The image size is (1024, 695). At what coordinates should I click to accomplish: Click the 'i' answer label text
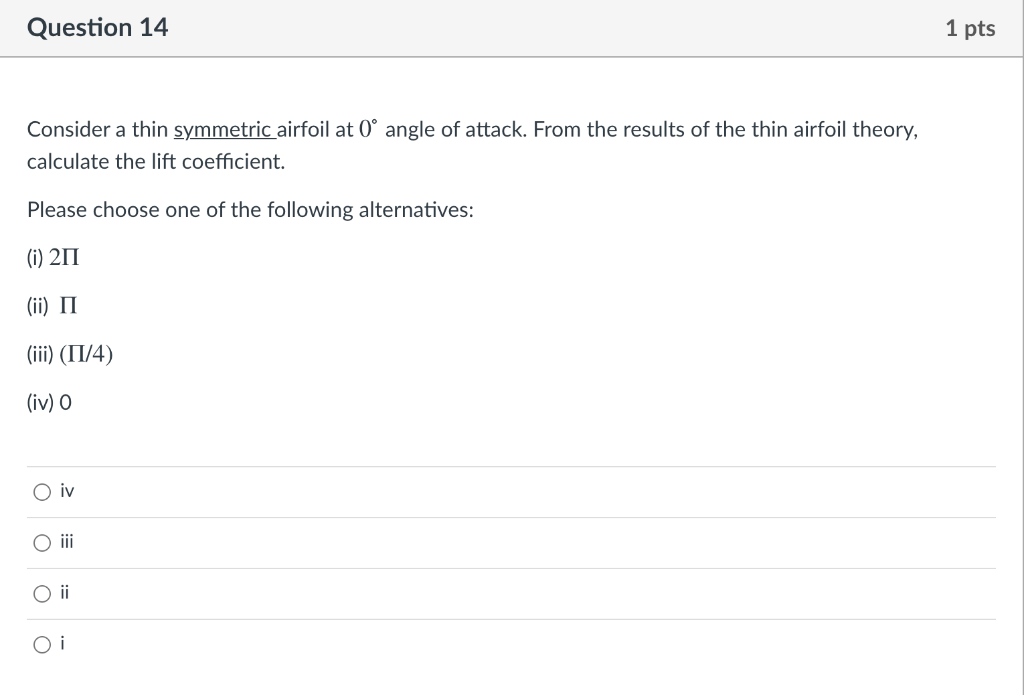(63, 644)
